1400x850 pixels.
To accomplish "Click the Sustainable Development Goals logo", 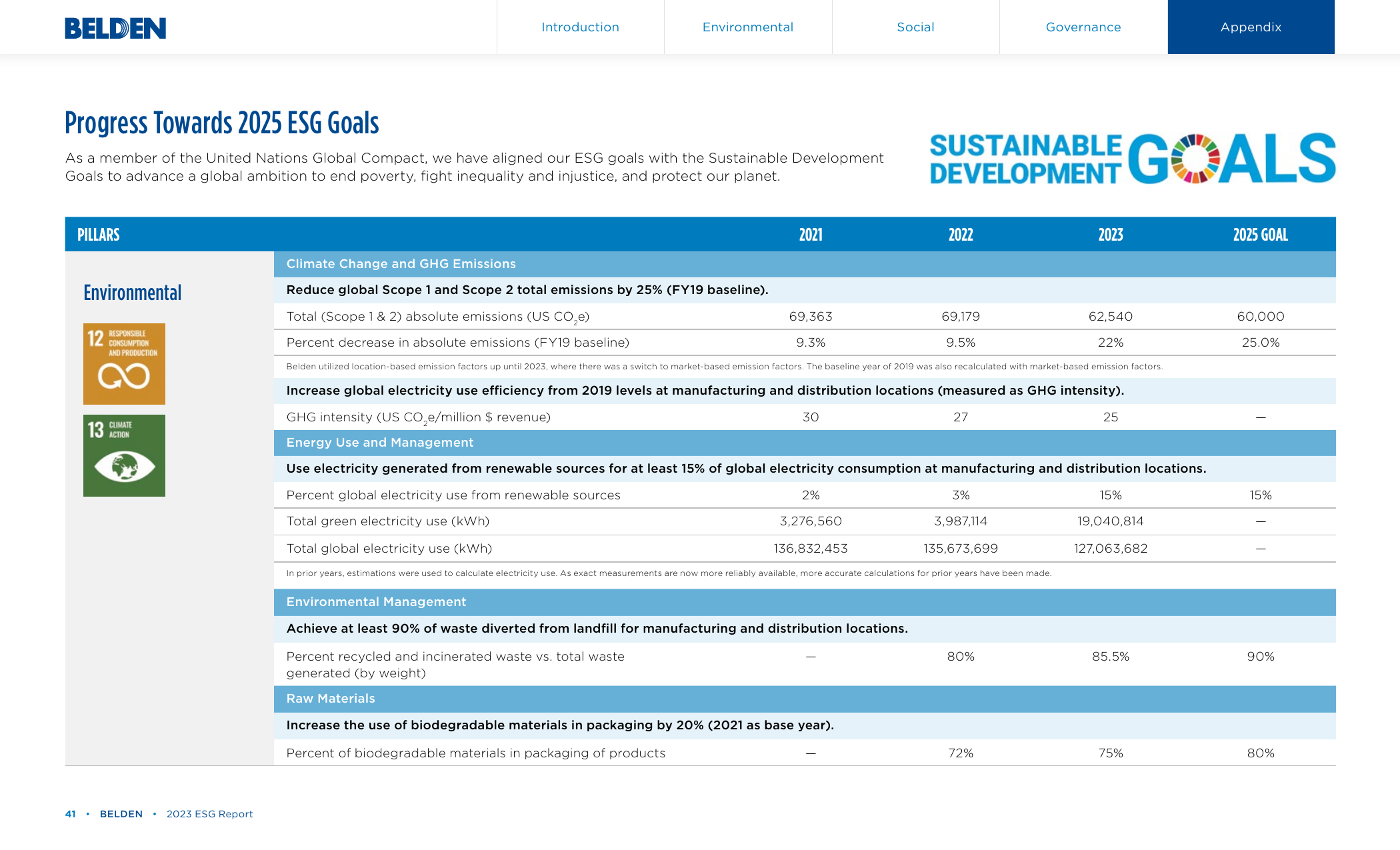I will pos(1133,158).
